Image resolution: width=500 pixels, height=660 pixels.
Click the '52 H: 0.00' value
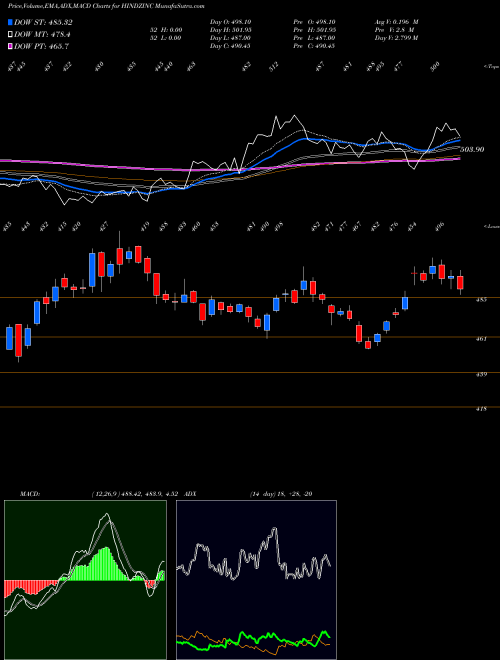(168, 30)
